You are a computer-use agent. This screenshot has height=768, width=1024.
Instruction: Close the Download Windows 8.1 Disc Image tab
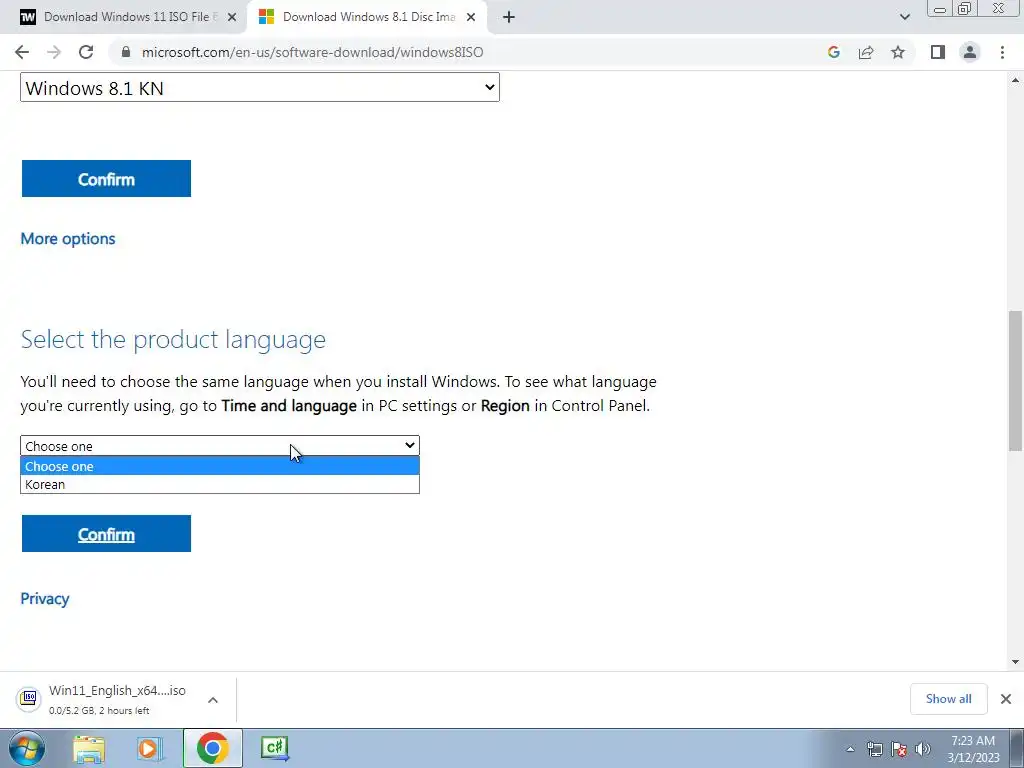471,17
